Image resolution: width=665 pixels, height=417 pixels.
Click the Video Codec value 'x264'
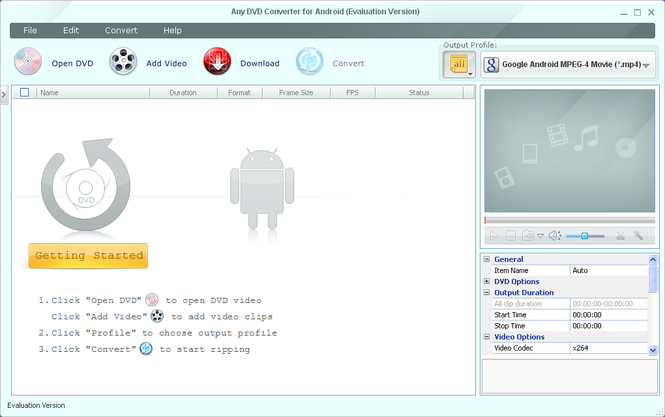[609, 348]
